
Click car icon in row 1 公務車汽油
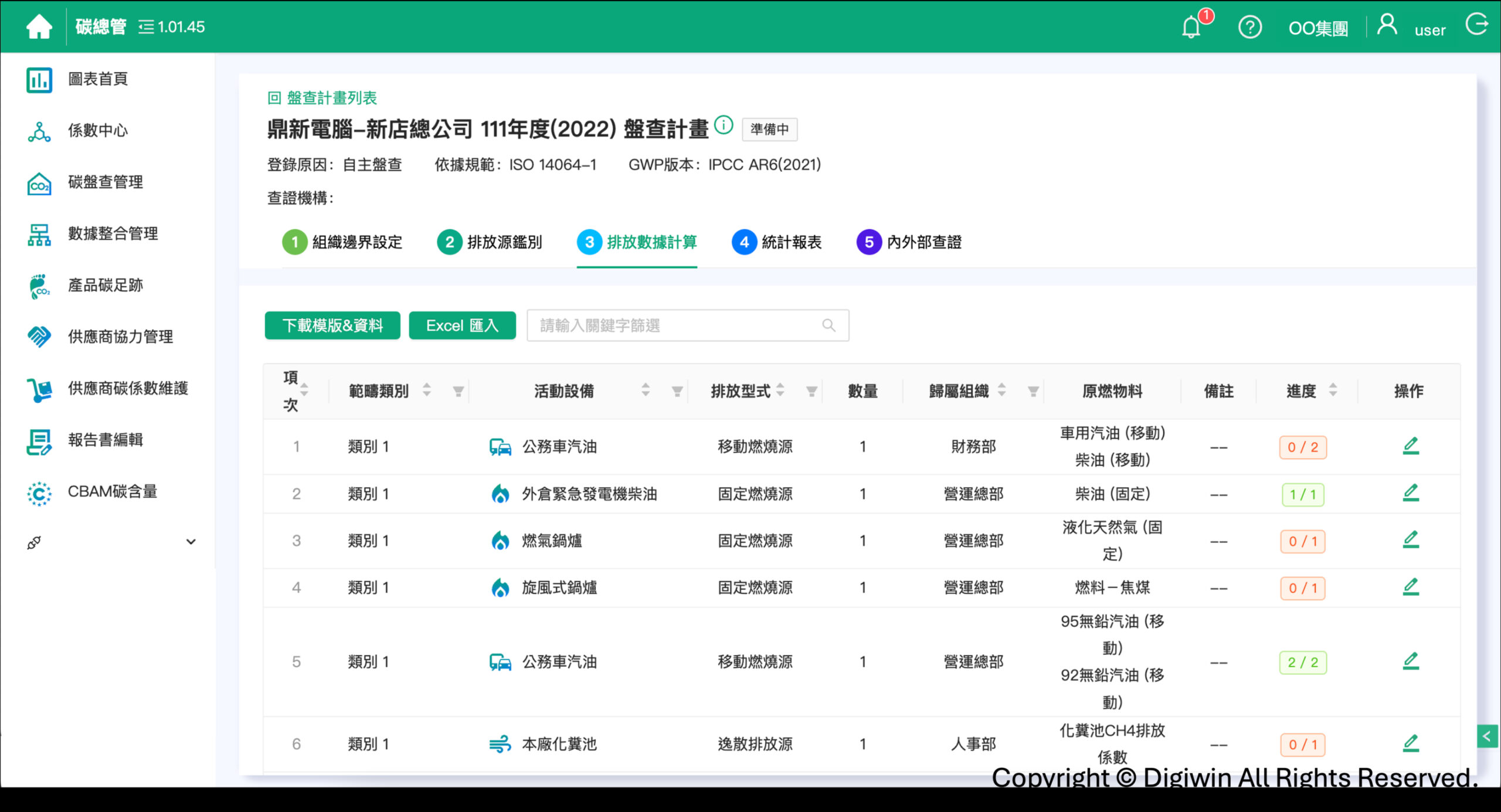(500, 447)
